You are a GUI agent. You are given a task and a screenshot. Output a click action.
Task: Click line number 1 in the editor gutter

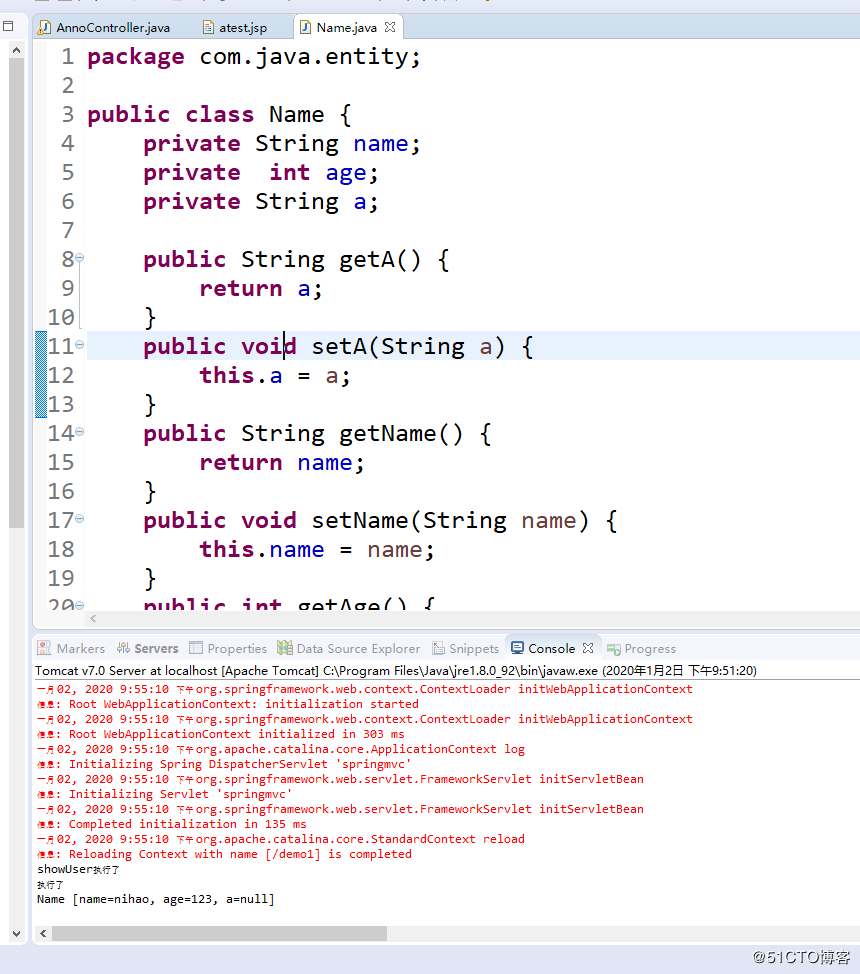(x=67, y=57)
